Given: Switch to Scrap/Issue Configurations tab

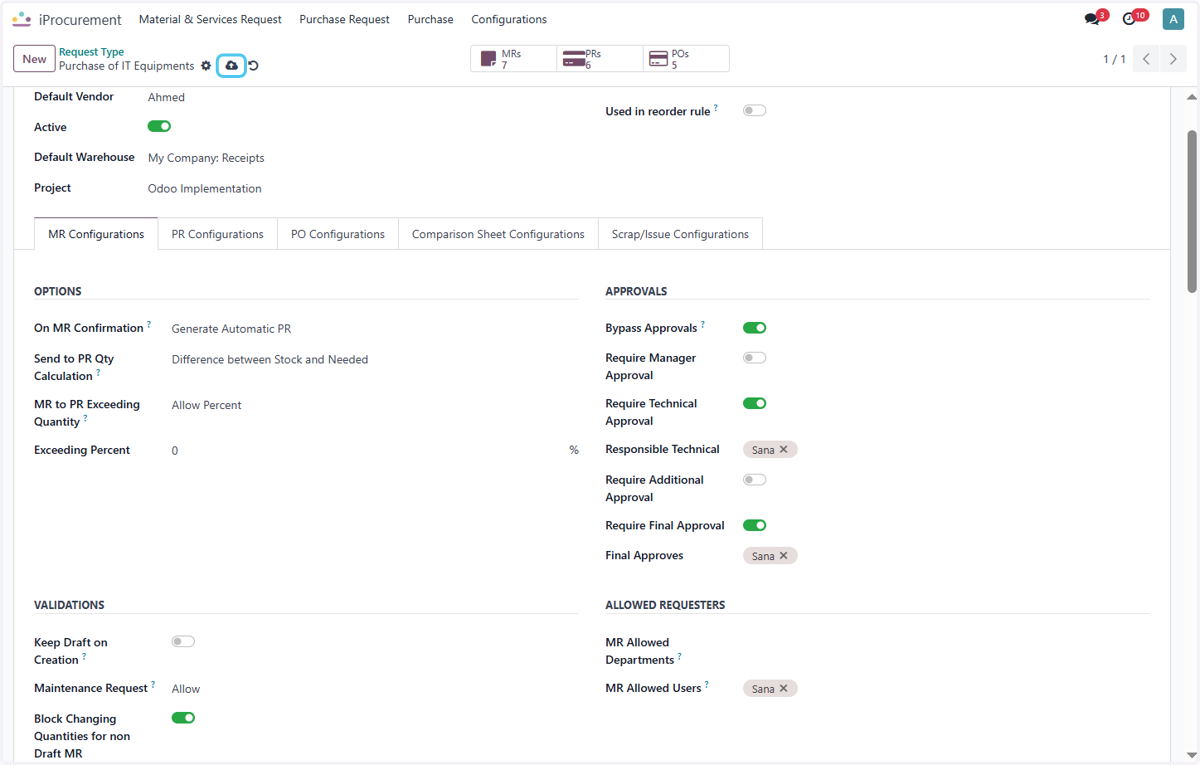Looking at the screenshot, I should (680, 234).
